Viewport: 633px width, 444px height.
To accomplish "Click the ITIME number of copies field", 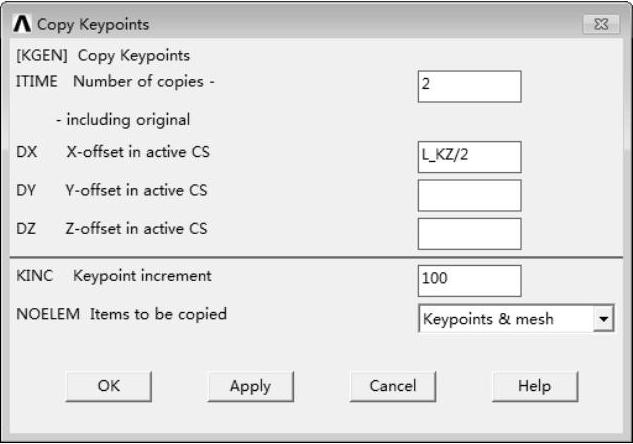I will (469, 86).
